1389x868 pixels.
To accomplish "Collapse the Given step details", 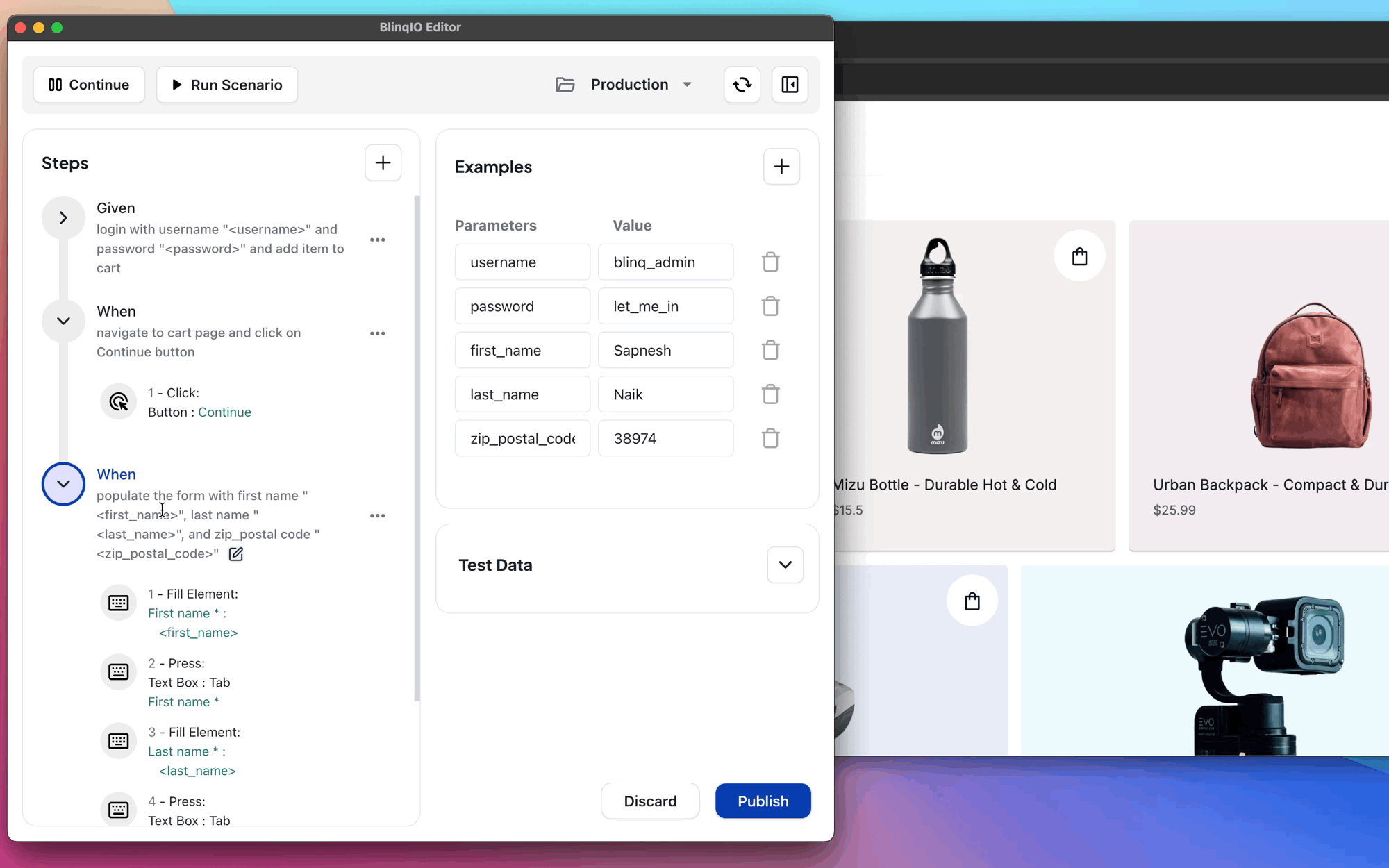I will point(62,217).
